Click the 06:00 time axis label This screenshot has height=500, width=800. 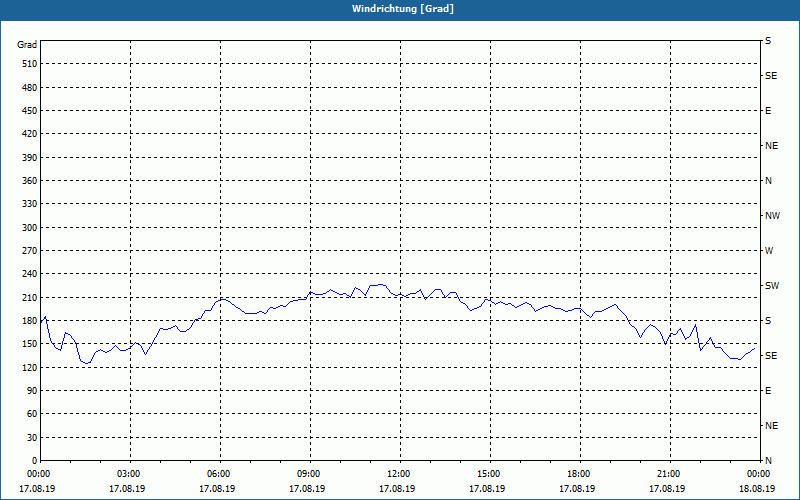[217, 474]
